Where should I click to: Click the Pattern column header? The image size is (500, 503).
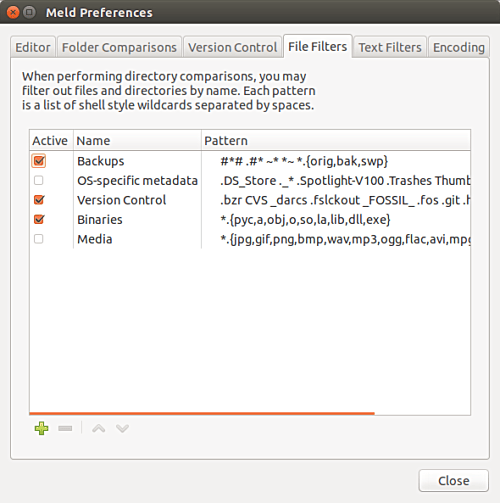point(336,140)
